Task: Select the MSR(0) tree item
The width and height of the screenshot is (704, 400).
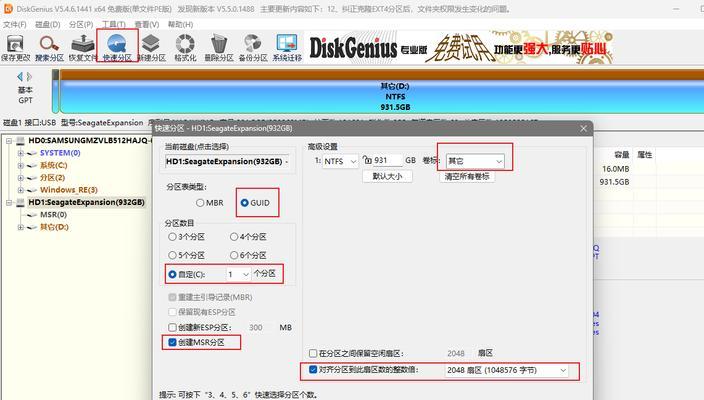Action: 53,215
